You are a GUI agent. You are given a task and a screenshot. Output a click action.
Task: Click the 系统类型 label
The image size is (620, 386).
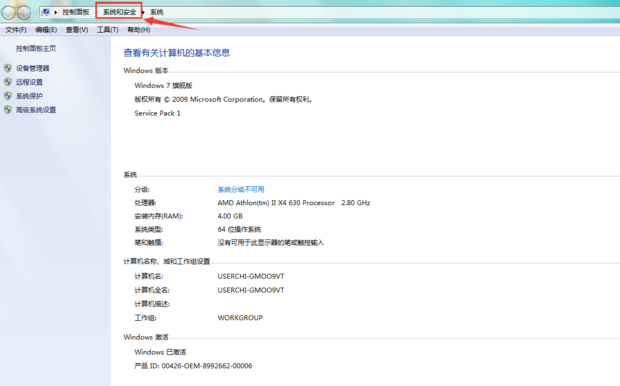click(x=149, y=229)
